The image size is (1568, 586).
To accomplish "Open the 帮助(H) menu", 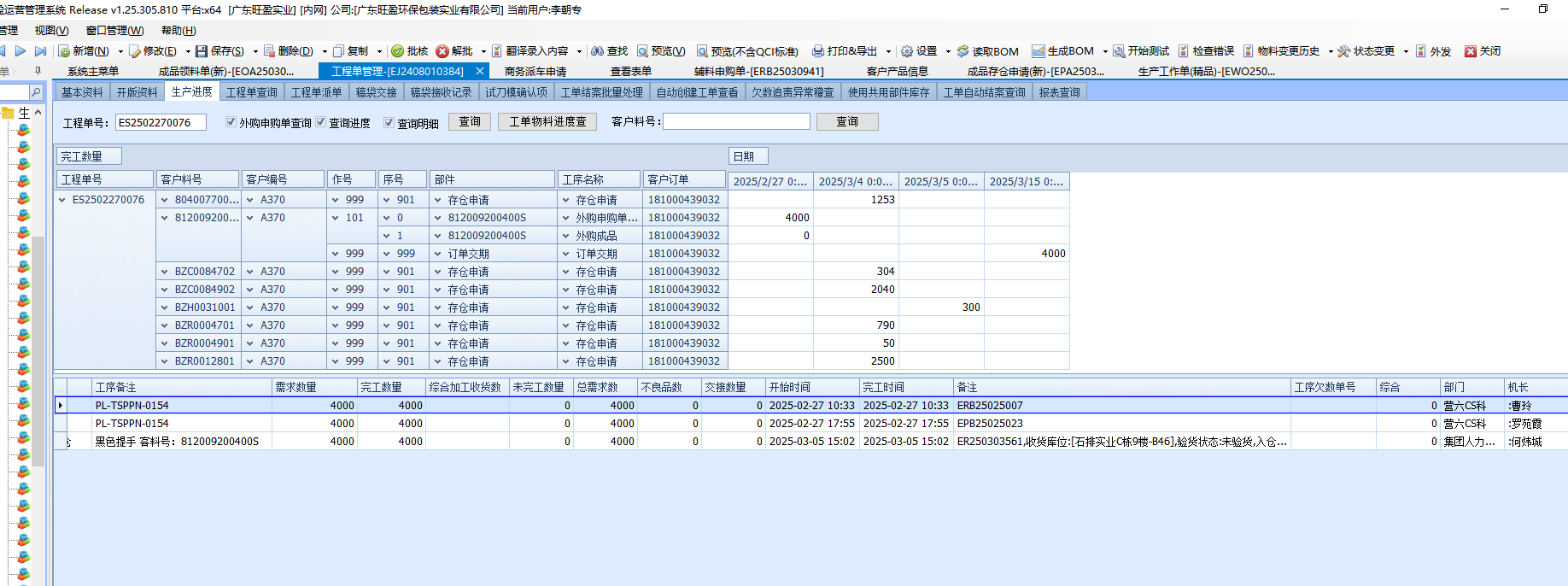I will (178, 31).
